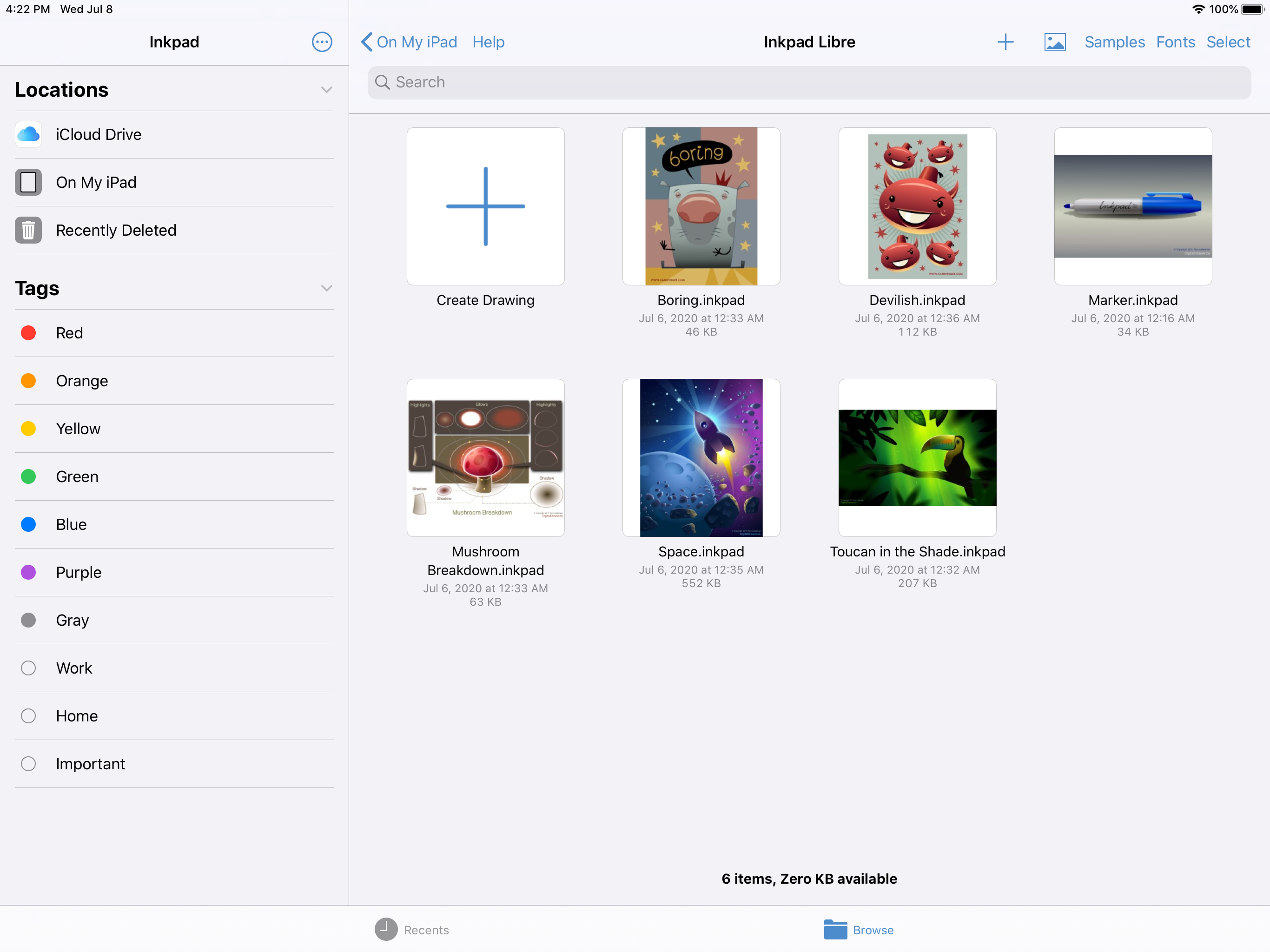Open the Space.inkpad thumbnail
1270x952 pixels.
[x=701, y=457]
